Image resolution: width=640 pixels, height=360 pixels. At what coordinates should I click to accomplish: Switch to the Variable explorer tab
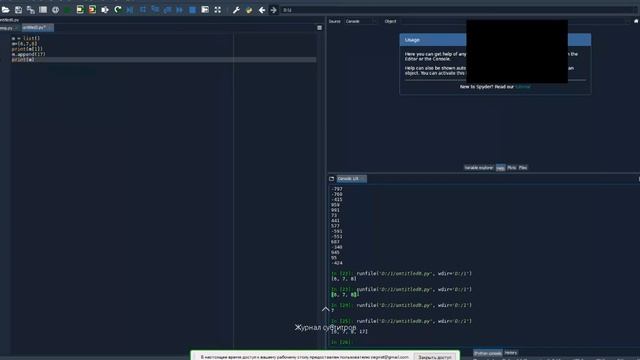click(479, 168)
